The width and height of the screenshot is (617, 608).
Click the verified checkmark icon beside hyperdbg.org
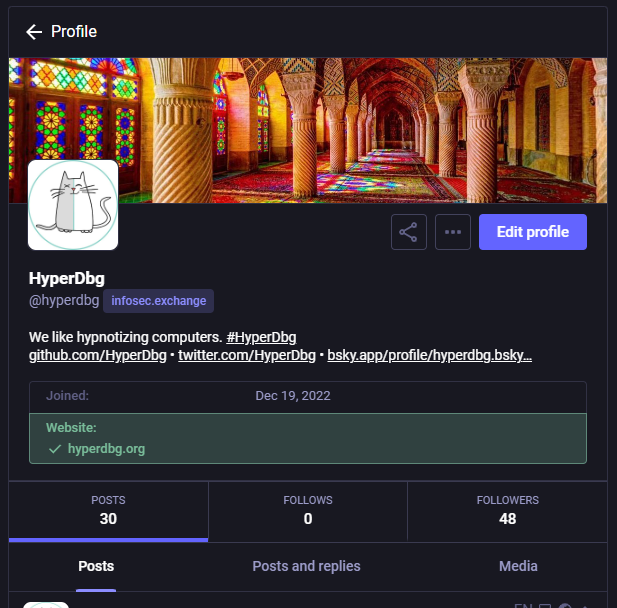[55, 449]
